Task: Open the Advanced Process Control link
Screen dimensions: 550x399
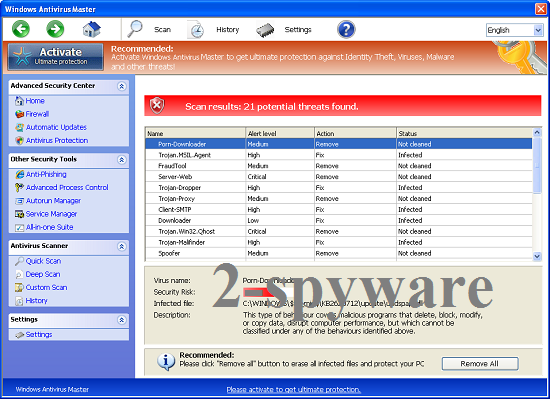Action: tap(67, 188)
